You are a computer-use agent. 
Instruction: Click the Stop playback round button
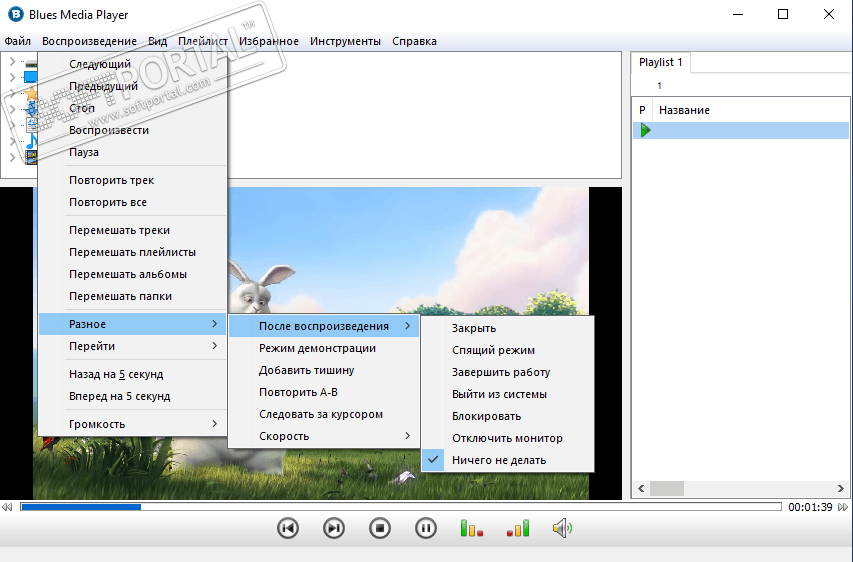[380, 528]
